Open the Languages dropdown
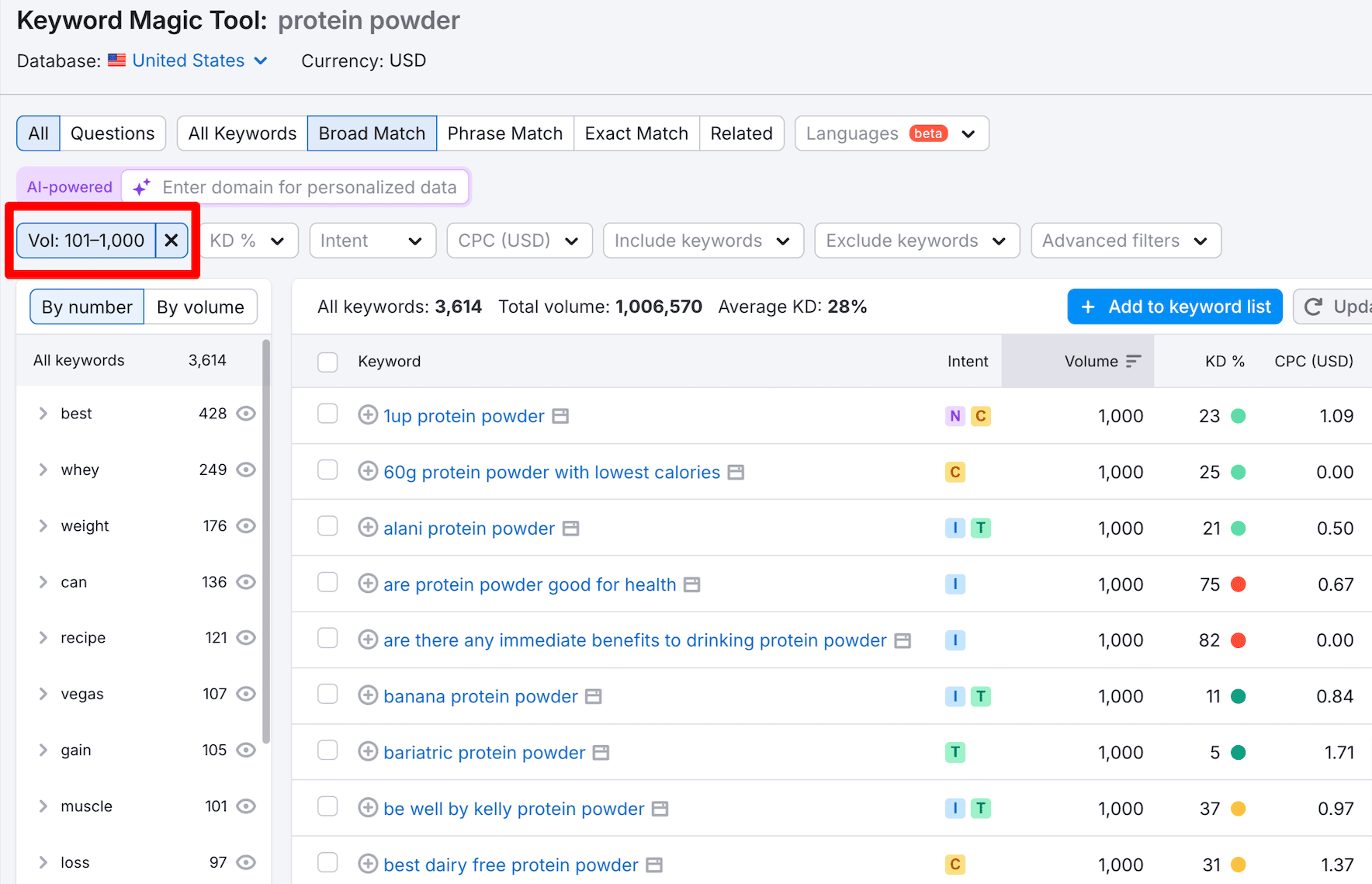The height and width of the screenshot is (884, 1372). (x=891, y=133)
